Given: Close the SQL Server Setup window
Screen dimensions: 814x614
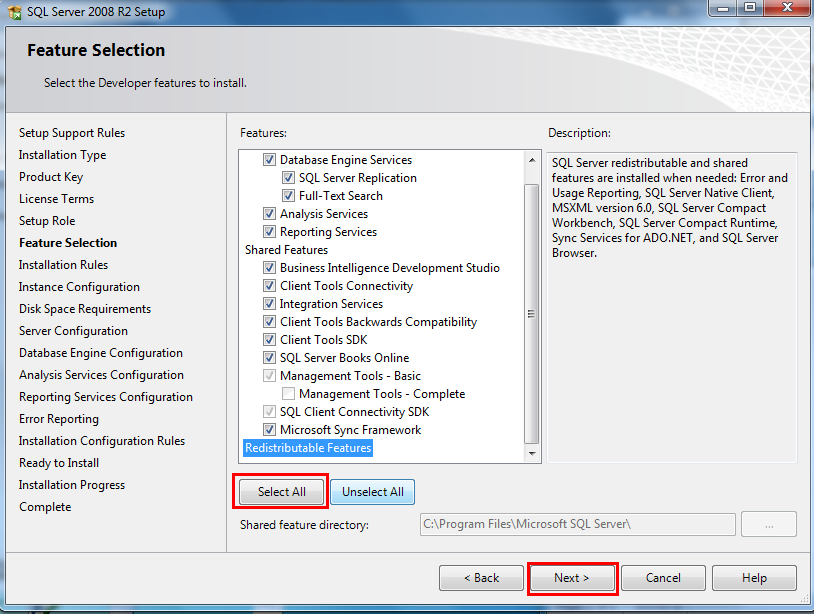Looking at the screenshot, I should (x=788, y=8).
